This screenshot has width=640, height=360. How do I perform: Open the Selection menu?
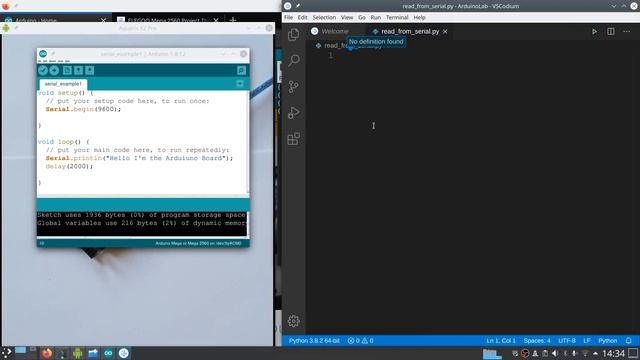click(324, 18)
